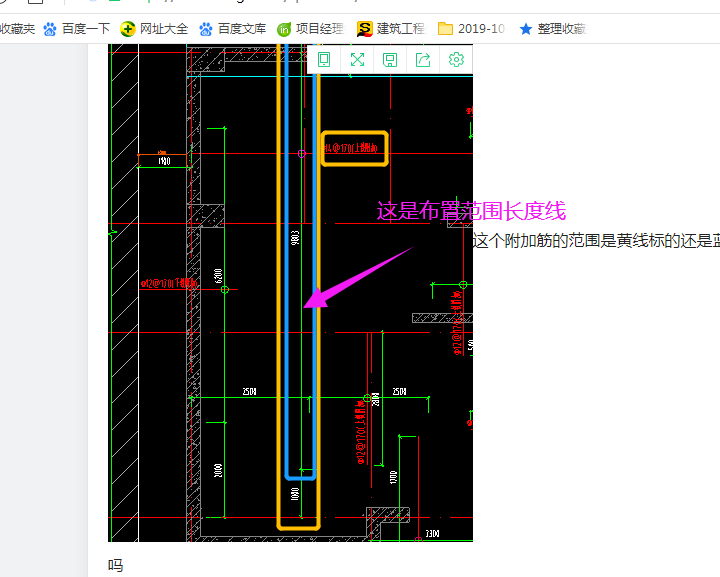Viewport: 720px width, 577px height.
Task: Click the text 吗 below the image
Action: 116,565
